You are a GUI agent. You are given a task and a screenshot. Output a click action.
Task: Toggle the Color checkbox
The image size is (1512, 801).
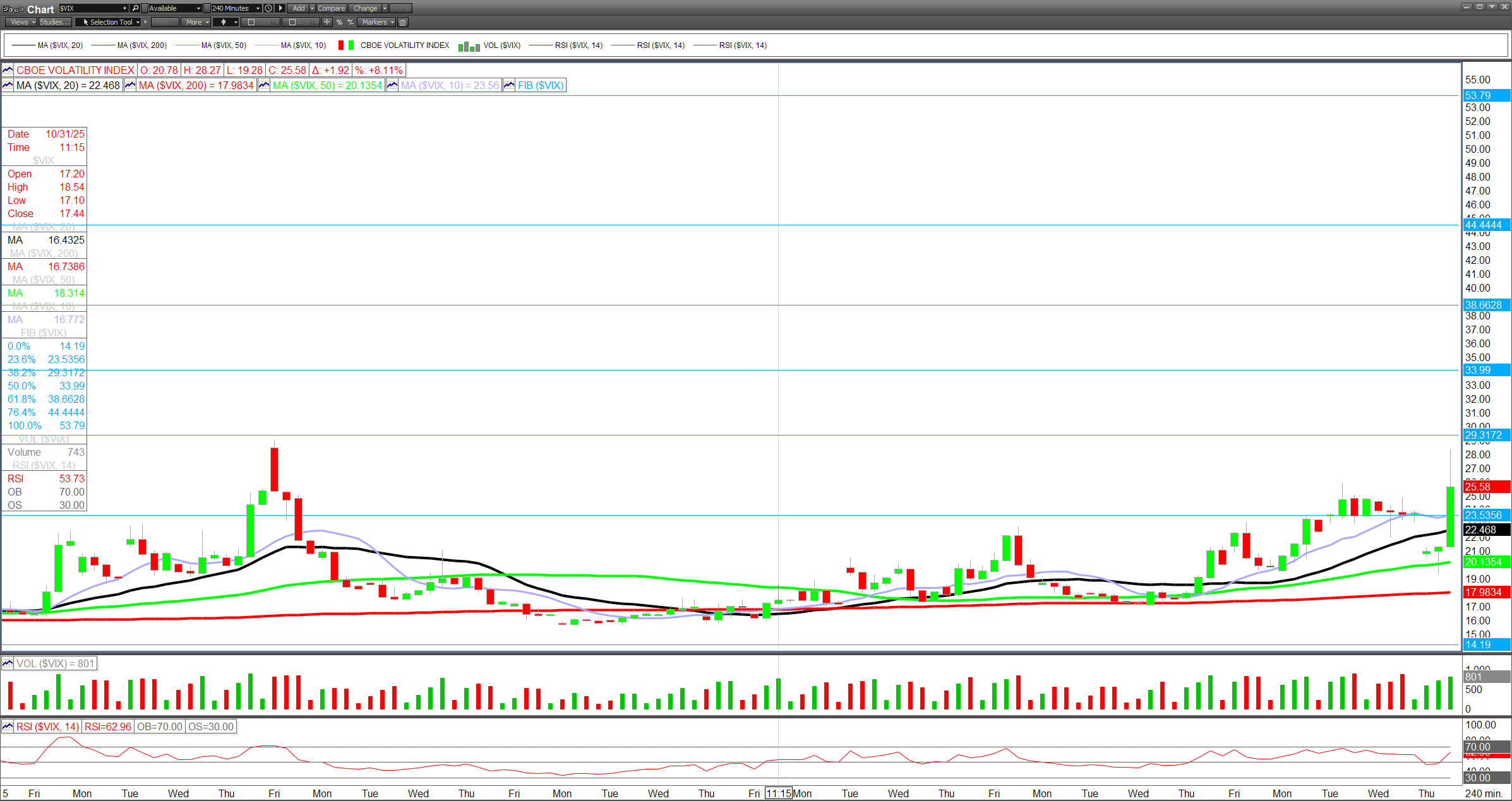coord(251,22)
